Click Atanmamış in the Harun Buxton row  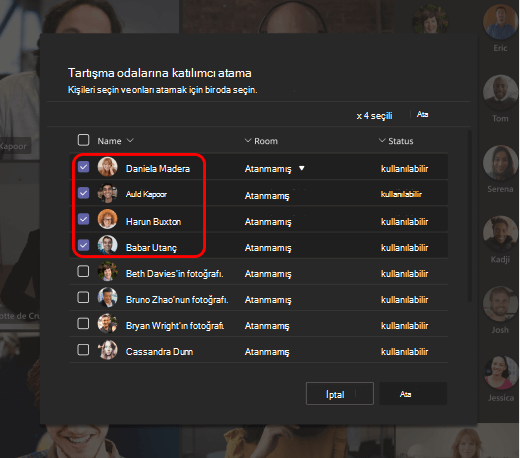[x=268, y=222]
